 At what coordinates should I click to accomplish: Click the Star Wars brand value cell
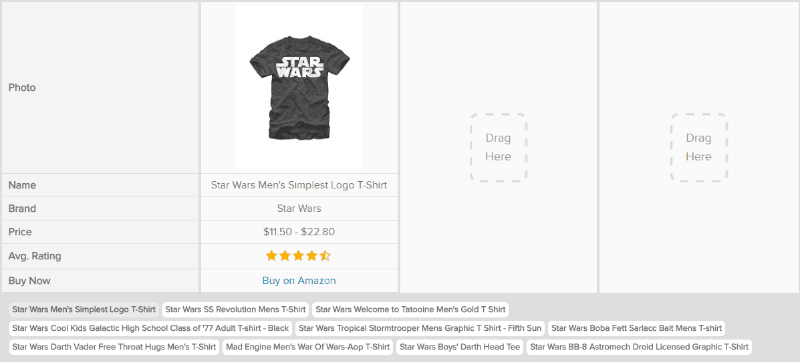(299, 209)
